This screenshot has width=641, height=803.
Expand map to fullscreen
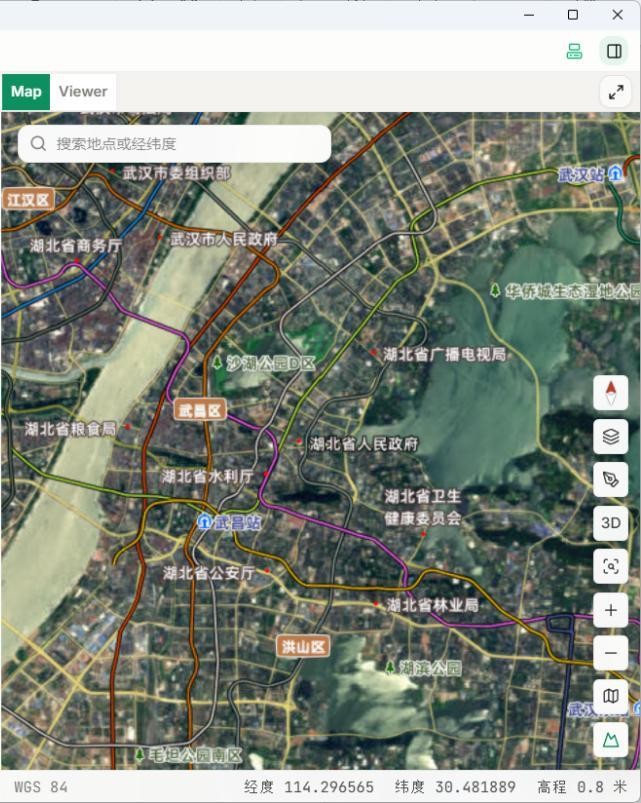coord(615,92)
